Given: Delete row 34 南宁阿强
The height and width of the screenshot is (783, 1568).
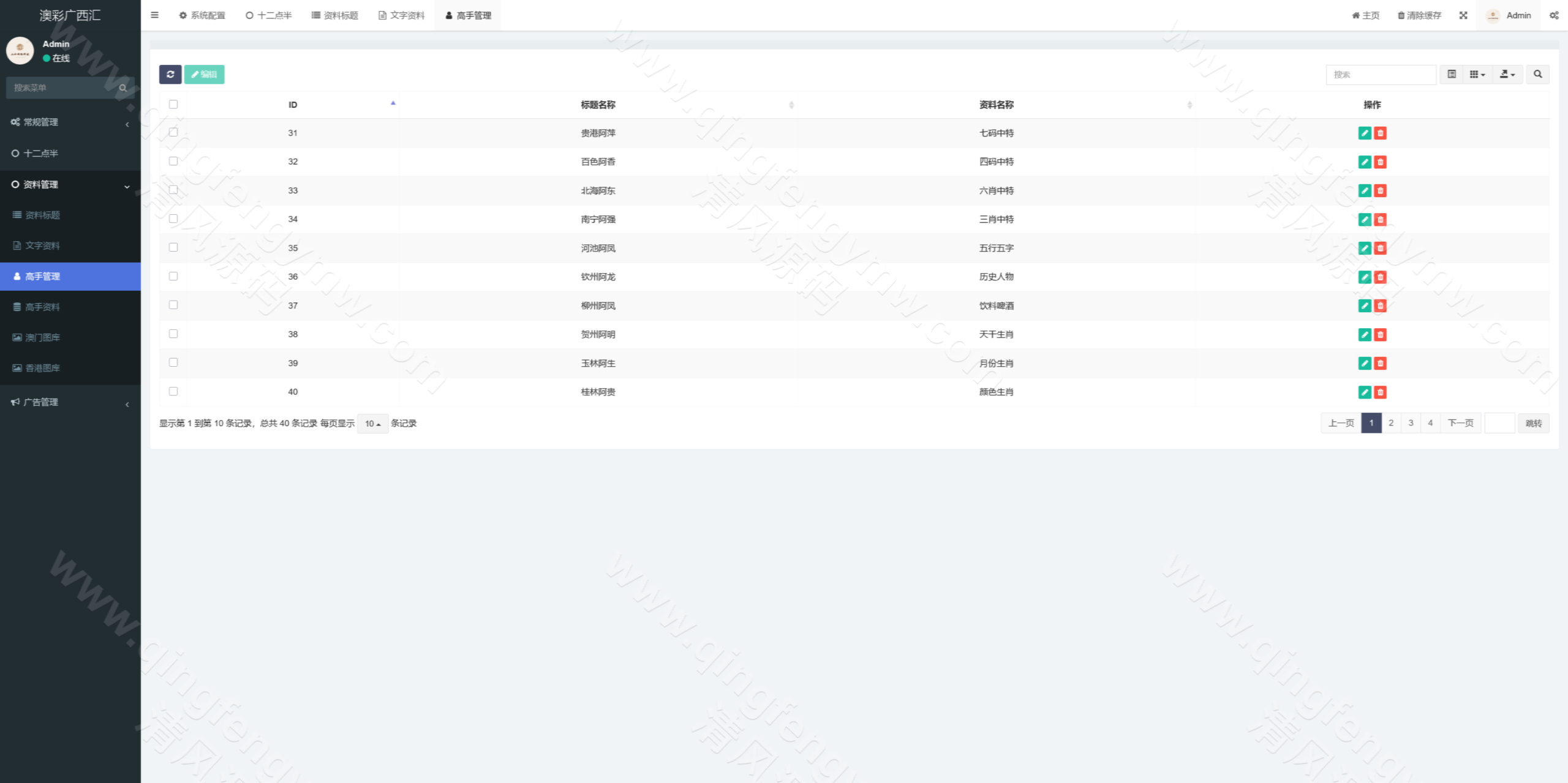Looking at the screenshot, I should (1380, 219).
